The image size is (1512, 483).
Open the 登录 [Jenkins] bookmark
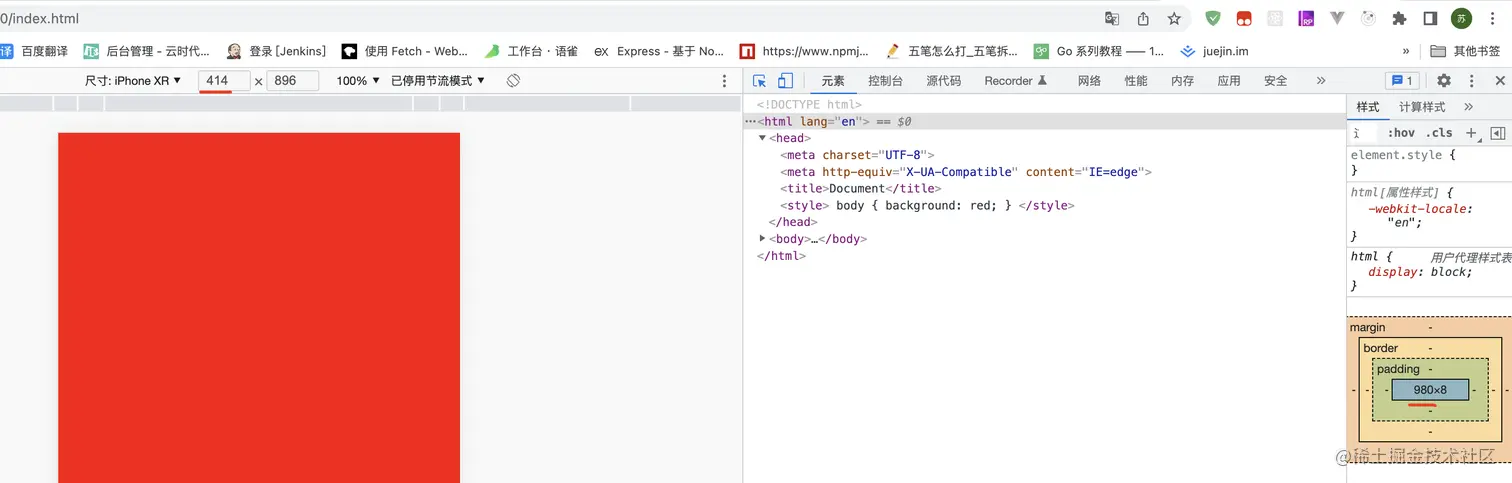[x=276, y=51]
